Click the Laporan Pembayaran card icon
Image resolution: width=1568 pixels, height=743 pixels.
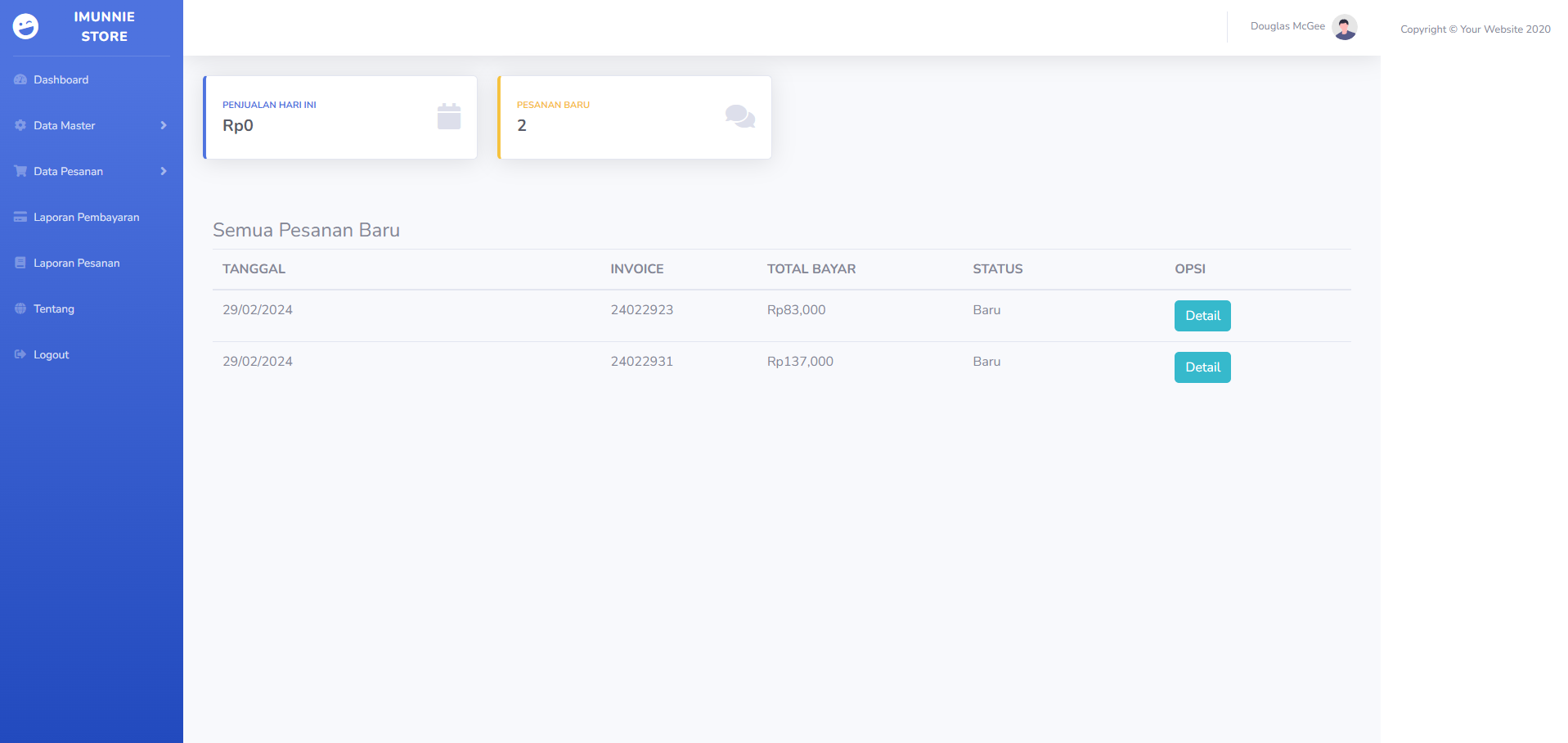[20, 217]
